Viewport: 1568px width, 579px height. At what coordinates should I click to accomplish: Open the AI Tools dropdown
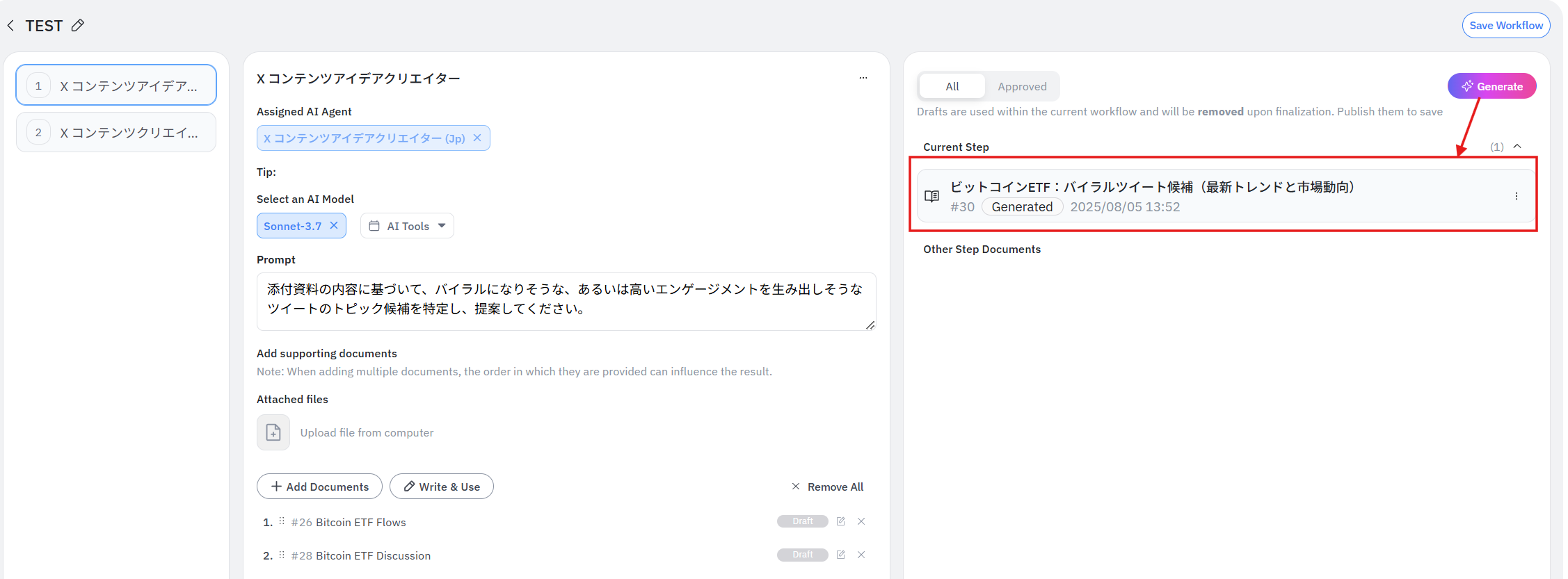pyautogui.click(x=407, y=226)
